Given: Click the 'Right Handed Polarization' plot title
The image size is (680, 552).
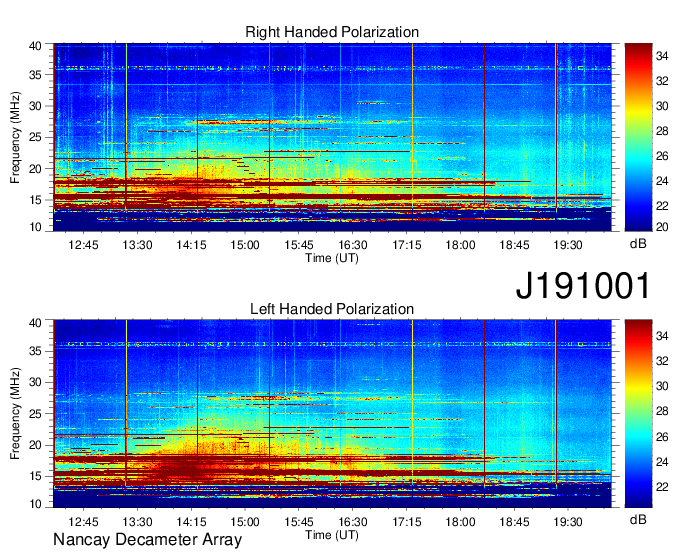Looking at the screenshot, I should point(332,32).
